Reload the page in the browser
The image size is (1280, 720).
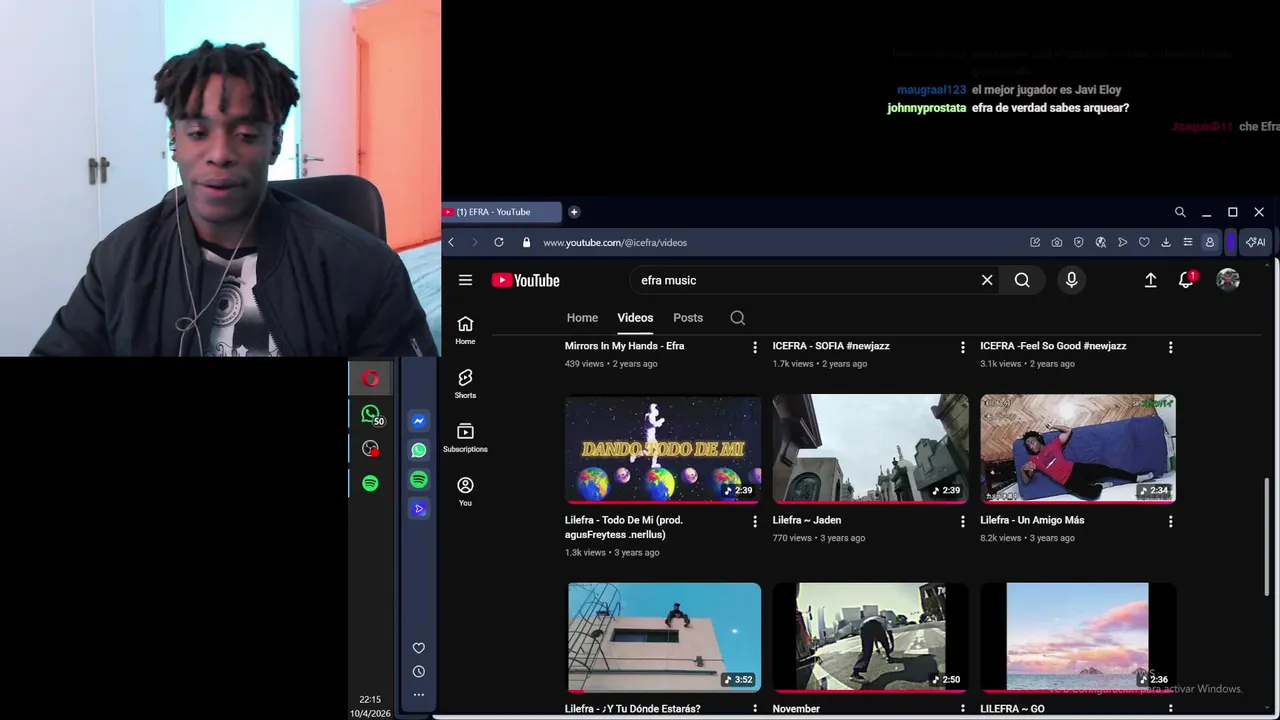tap(499, 242)
